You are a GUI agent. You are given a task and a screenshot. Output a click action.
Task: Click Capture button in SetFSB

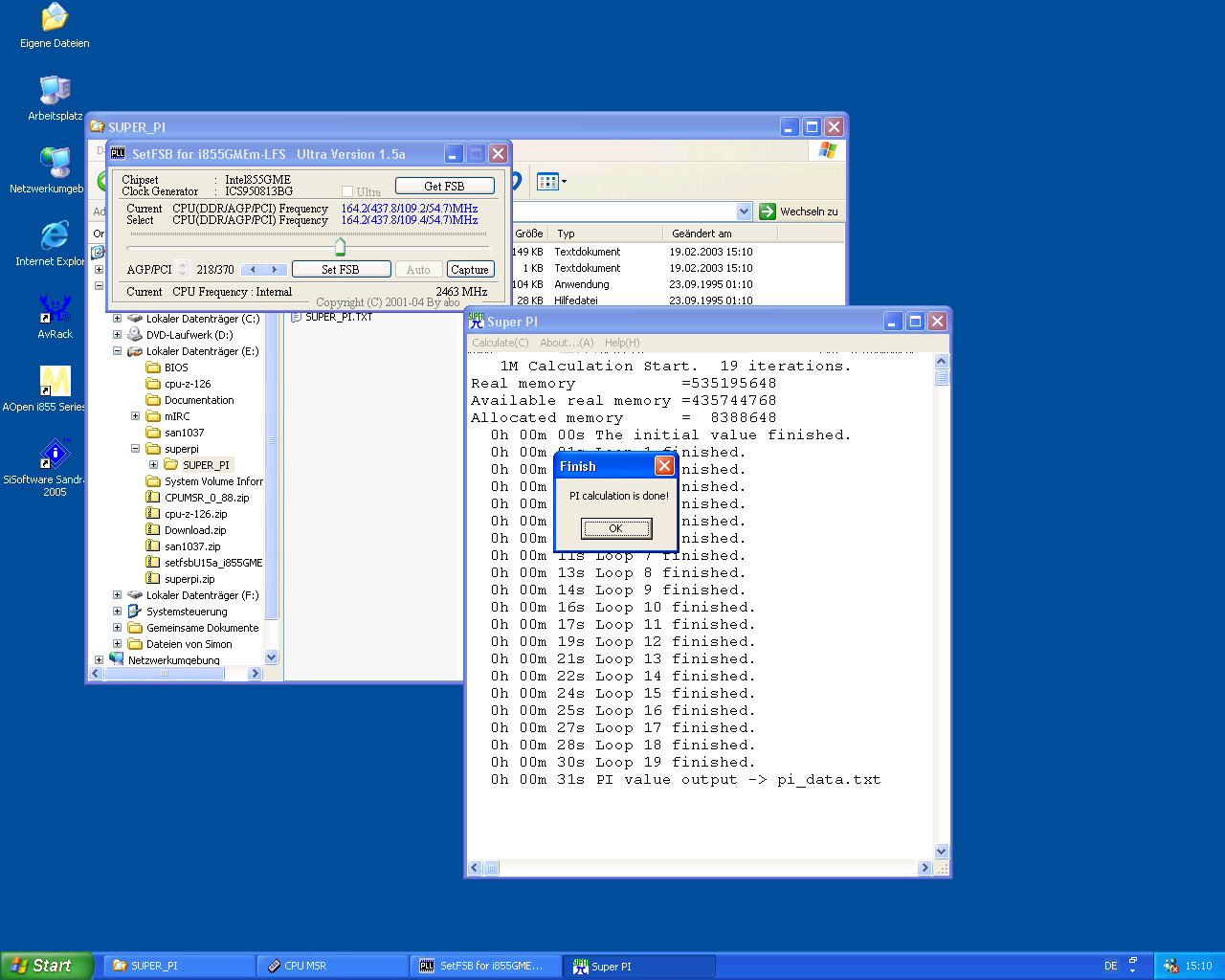470,269
